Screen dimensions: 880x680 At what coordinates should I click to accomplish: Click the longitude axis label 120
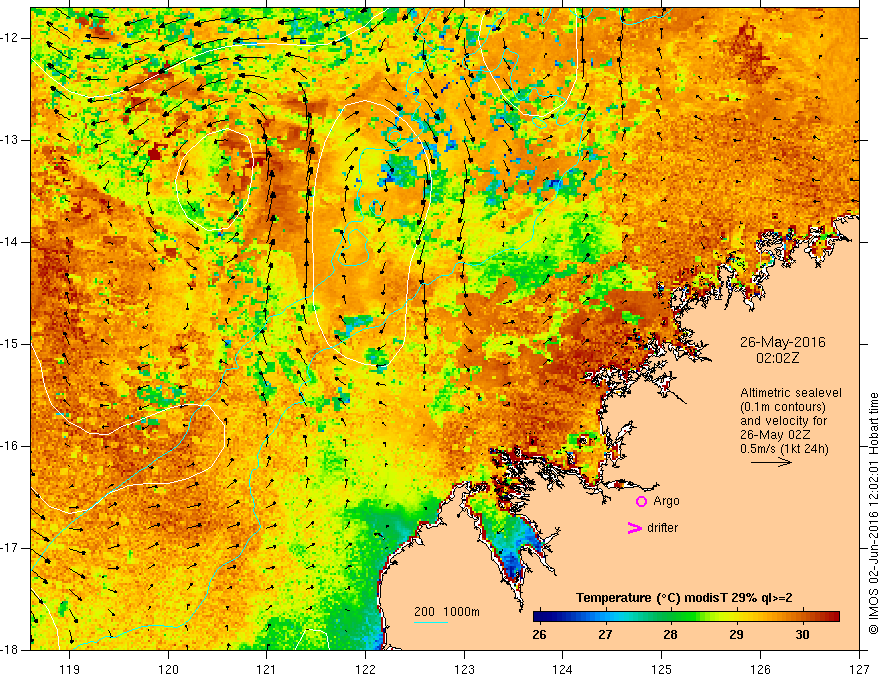(x=168, y=669)
